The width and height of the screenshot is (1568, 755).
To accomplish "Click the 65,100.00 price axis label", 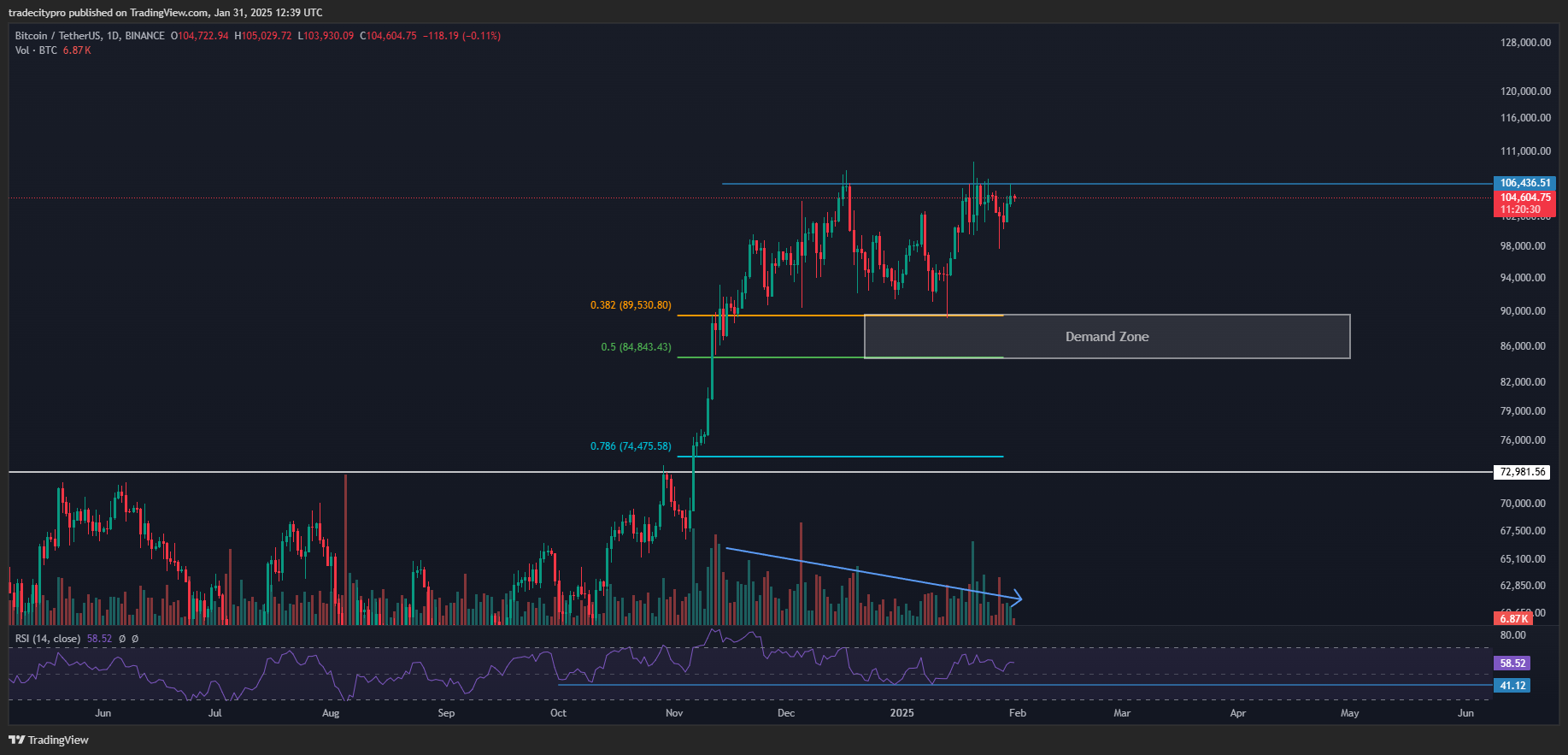I will point(1523,559).
